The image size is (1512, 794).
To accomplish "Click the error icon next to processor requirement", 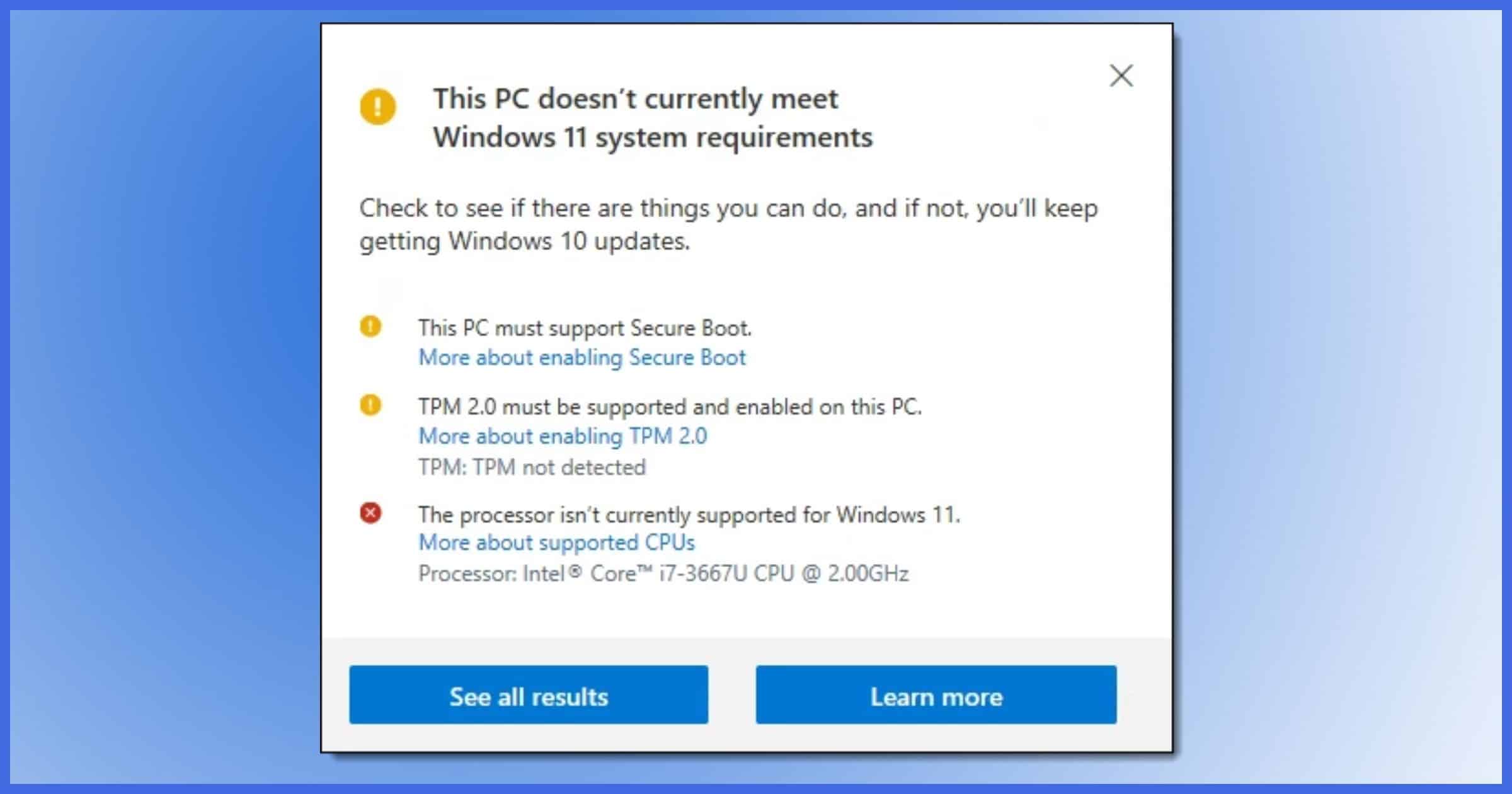I will [x=371, y=513].
